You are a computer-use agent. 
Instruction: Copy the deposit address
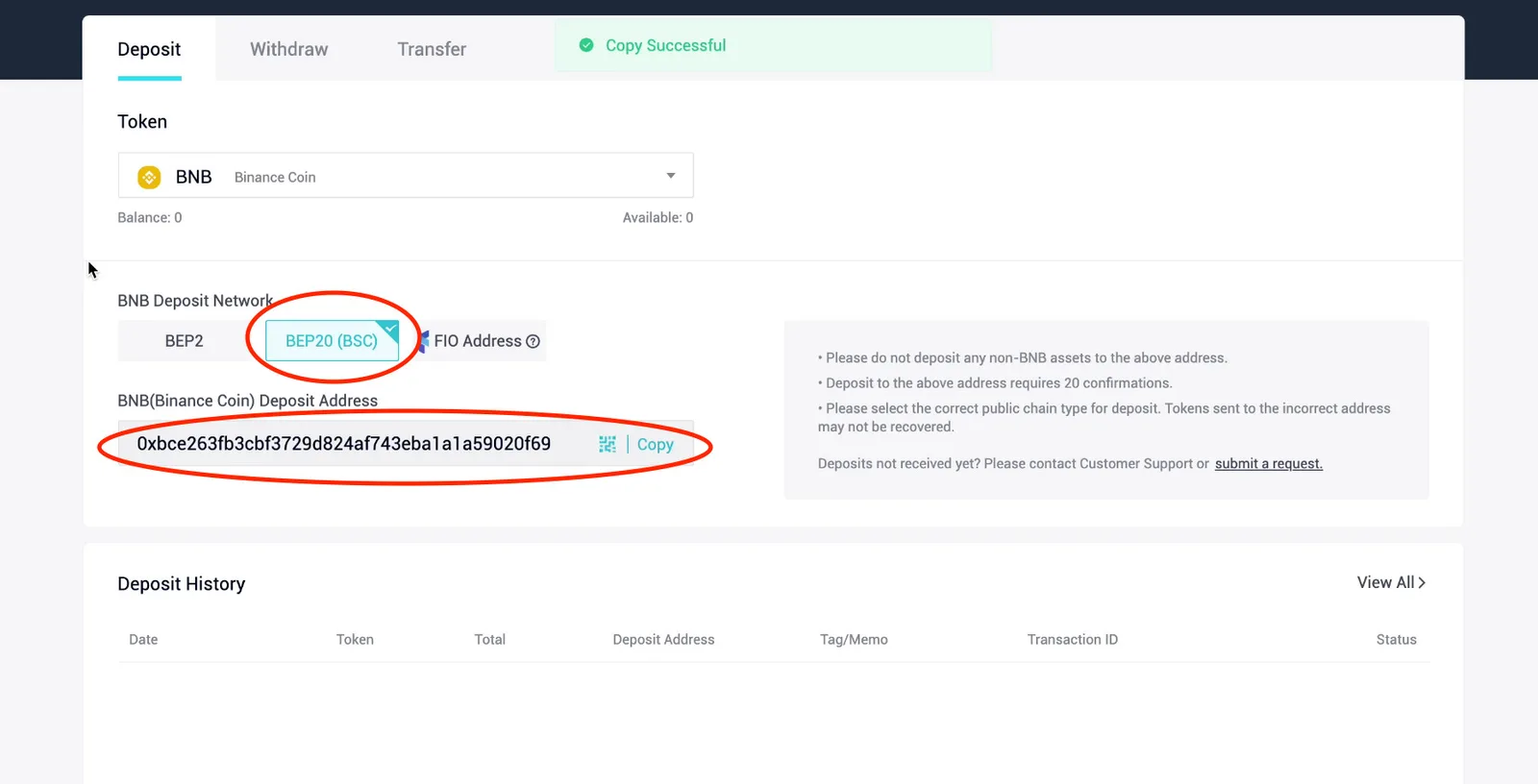[656, 444]
